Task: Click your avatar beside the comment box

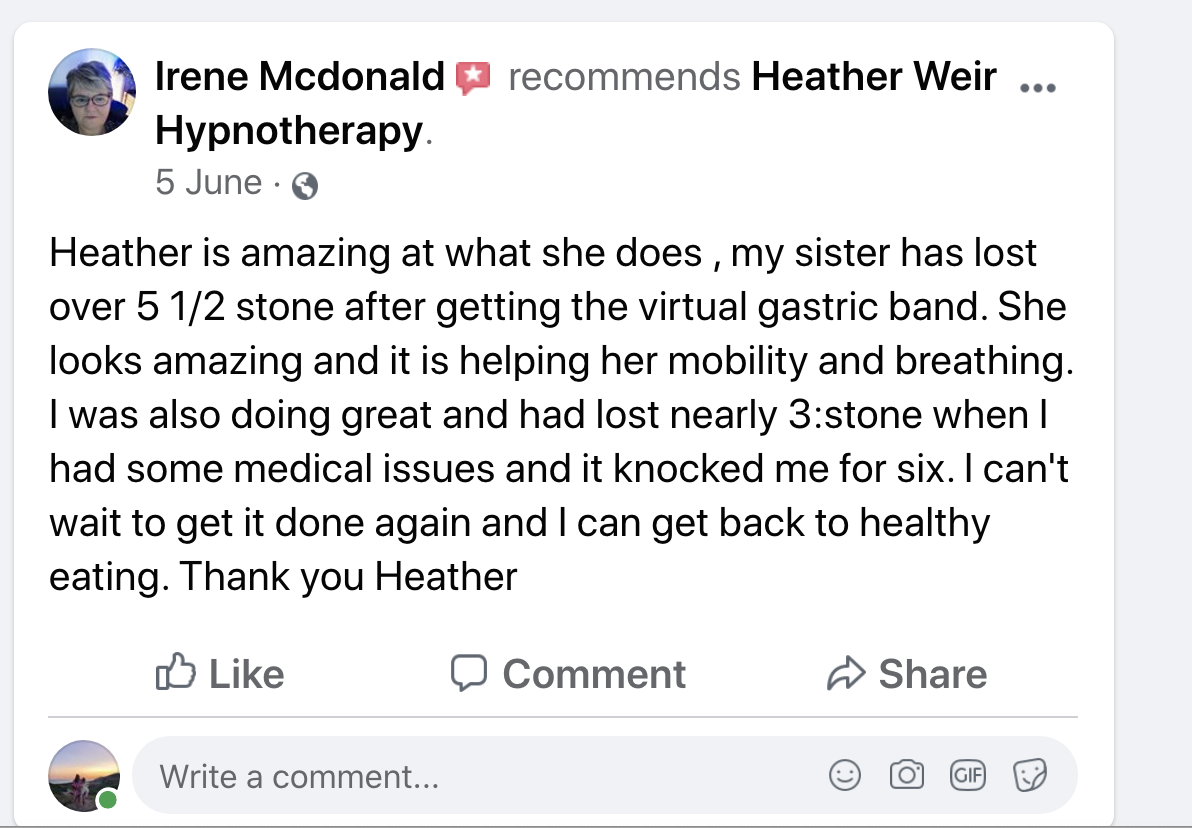Action: [84, 776]
